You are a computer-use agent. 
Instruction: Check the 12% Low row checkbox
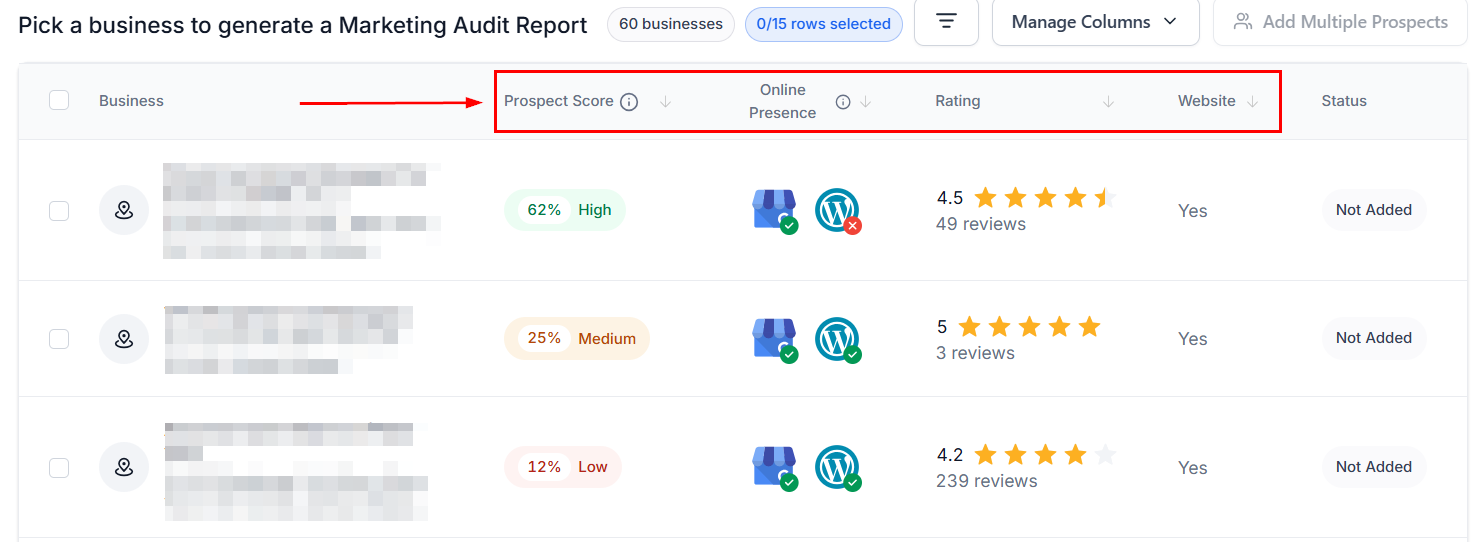59,467
